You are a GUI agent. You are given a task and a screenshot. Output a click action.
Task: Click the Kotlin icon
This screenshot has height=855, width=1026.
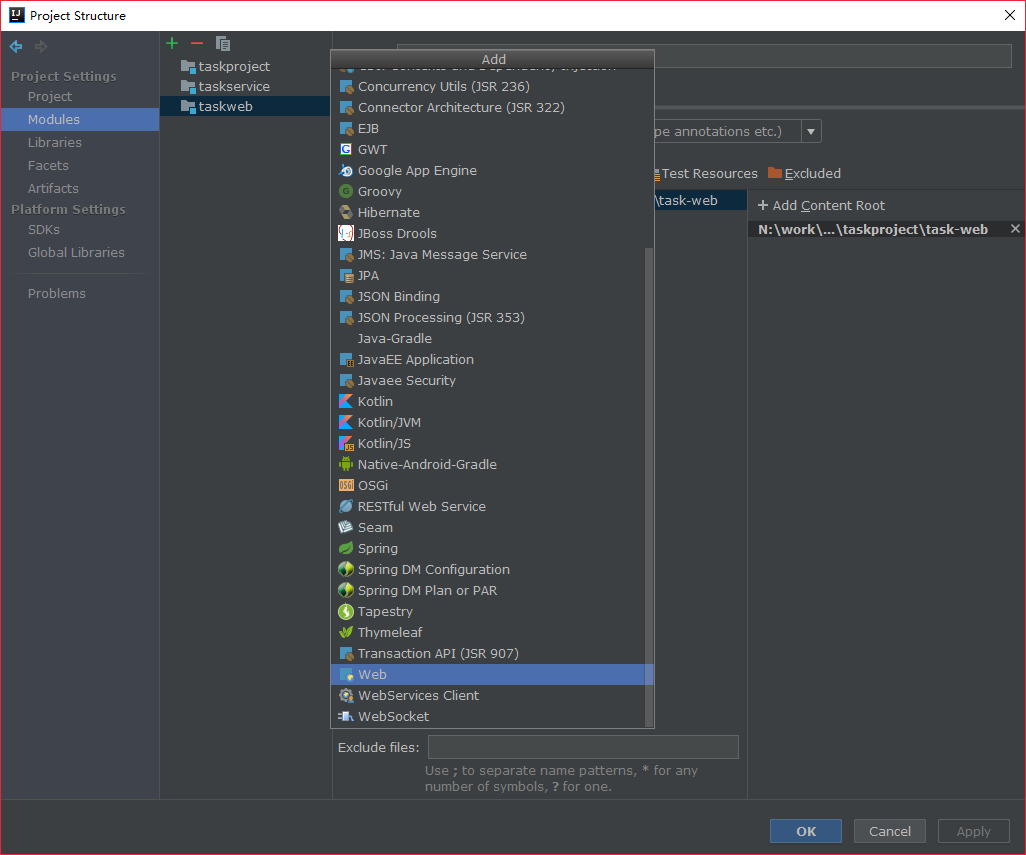(346, 401)
